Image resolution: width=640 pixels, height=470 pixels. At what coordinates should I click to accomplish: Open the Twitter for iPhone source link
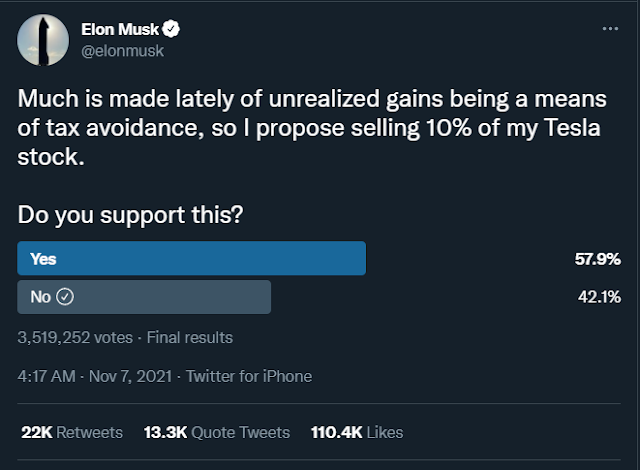coord(249,376)
